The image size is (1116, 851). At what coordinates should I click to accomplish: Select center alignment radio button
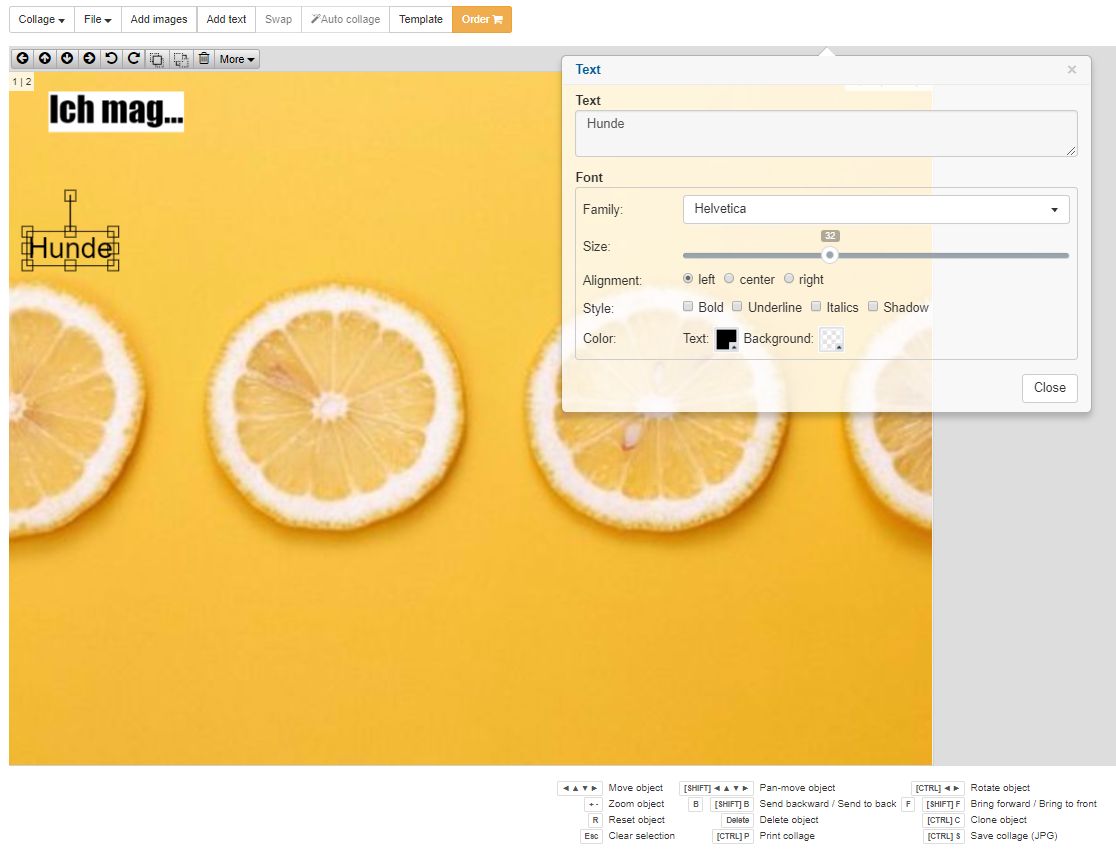[729, 279]
